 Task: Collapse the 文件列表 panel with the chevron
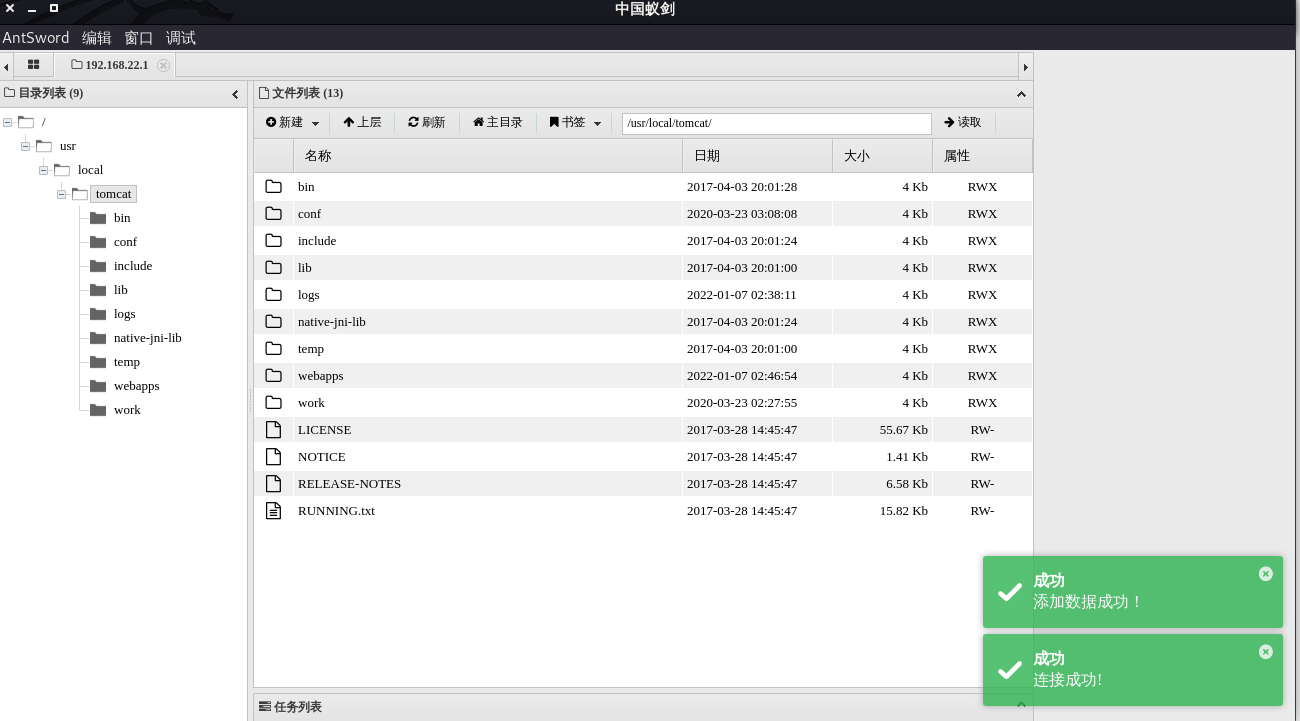(1021, 94)
